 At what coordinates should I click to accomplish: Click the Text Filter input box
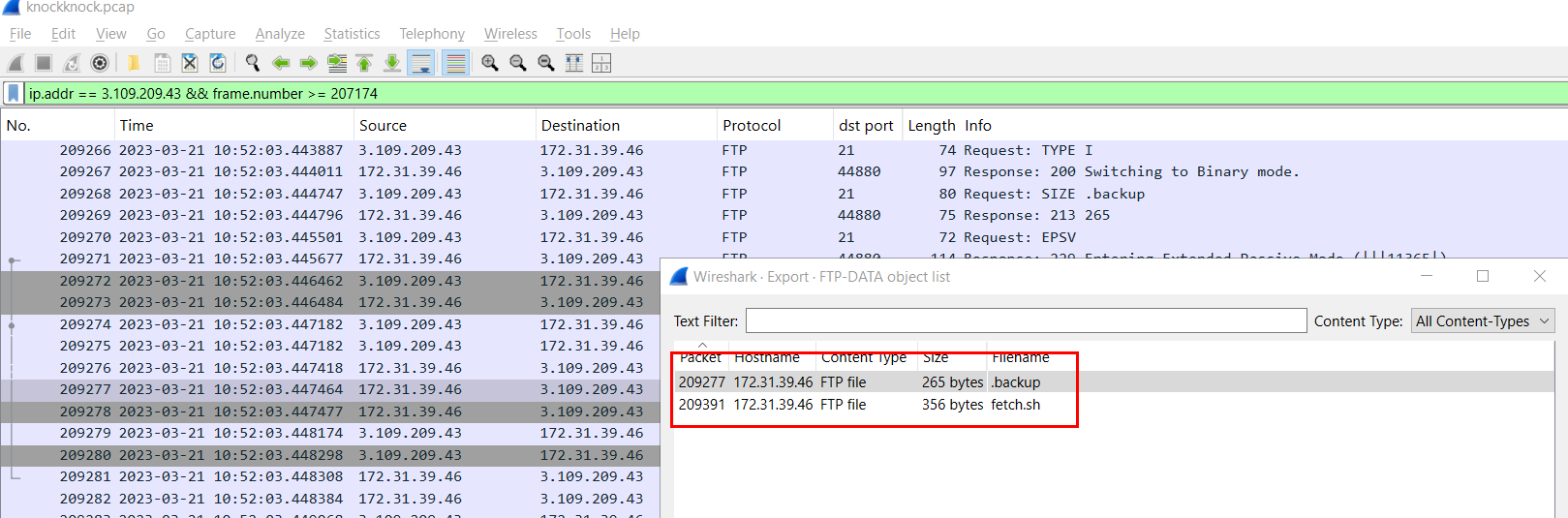[x=1026, y=320]
